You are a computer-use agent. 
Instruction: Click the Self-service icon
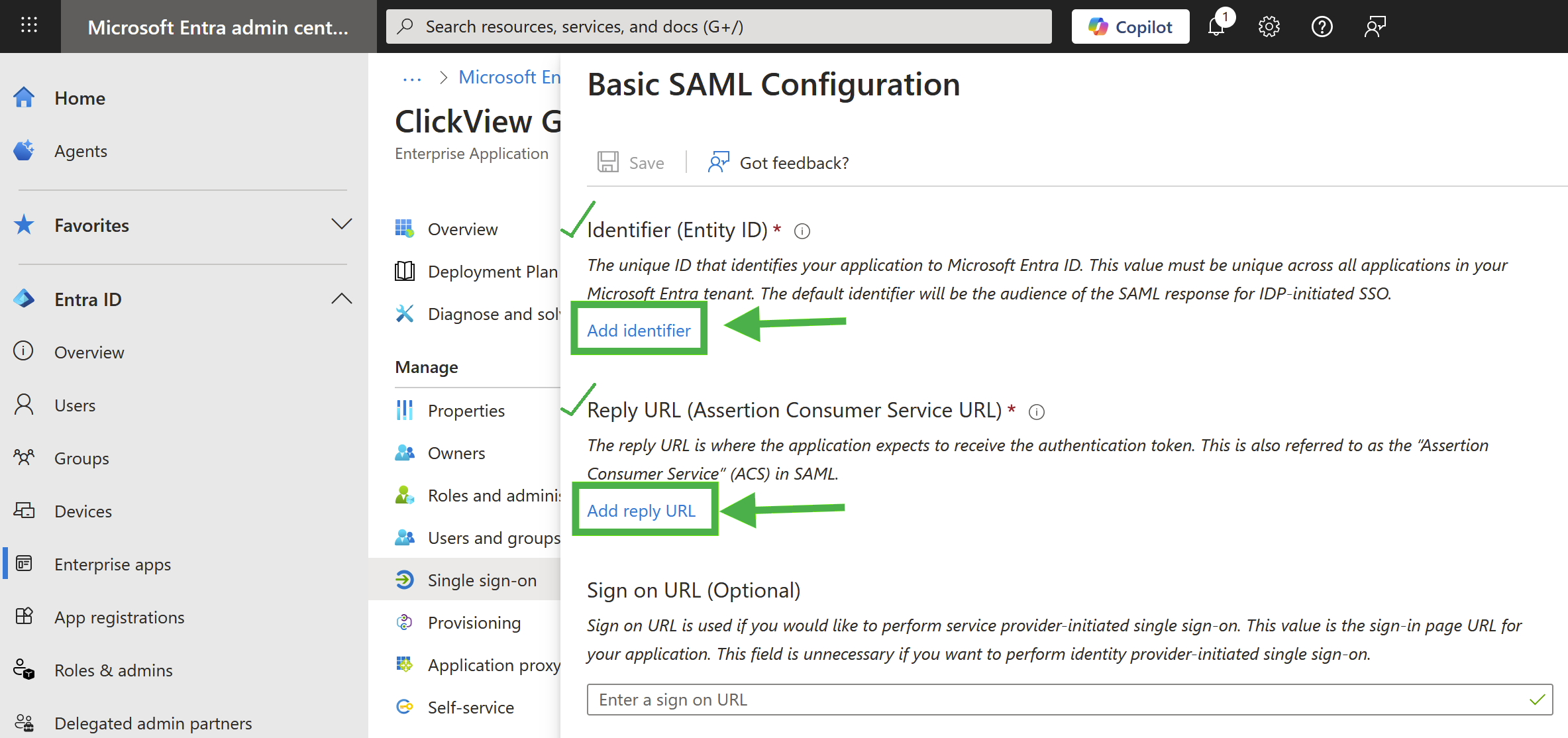[405, 707]
